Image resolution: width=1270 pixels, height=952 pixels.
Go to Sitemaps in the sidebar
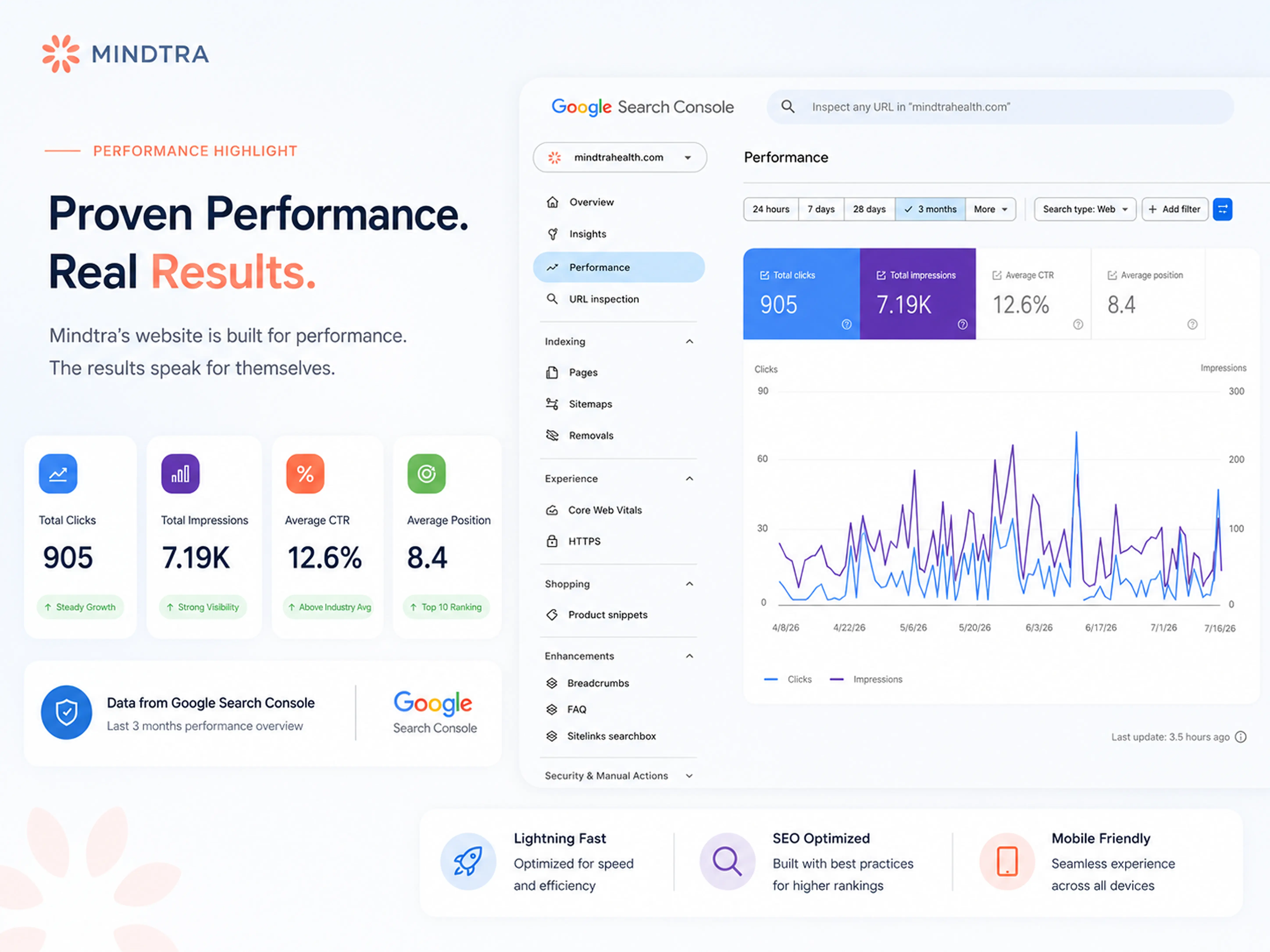tap(619, 404)
